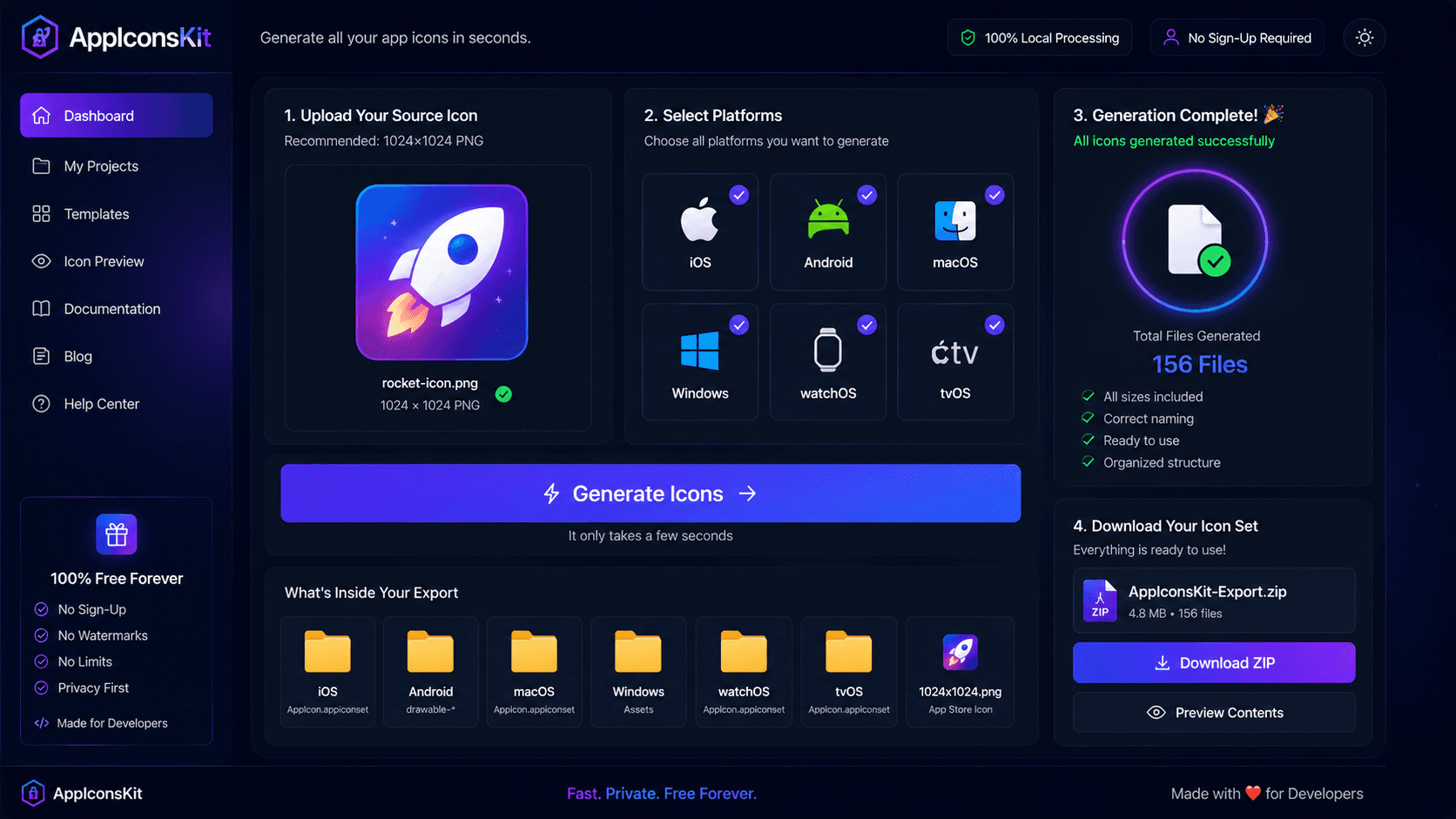
Task: Open the macOS export folder
Action: tap(534, 672)
